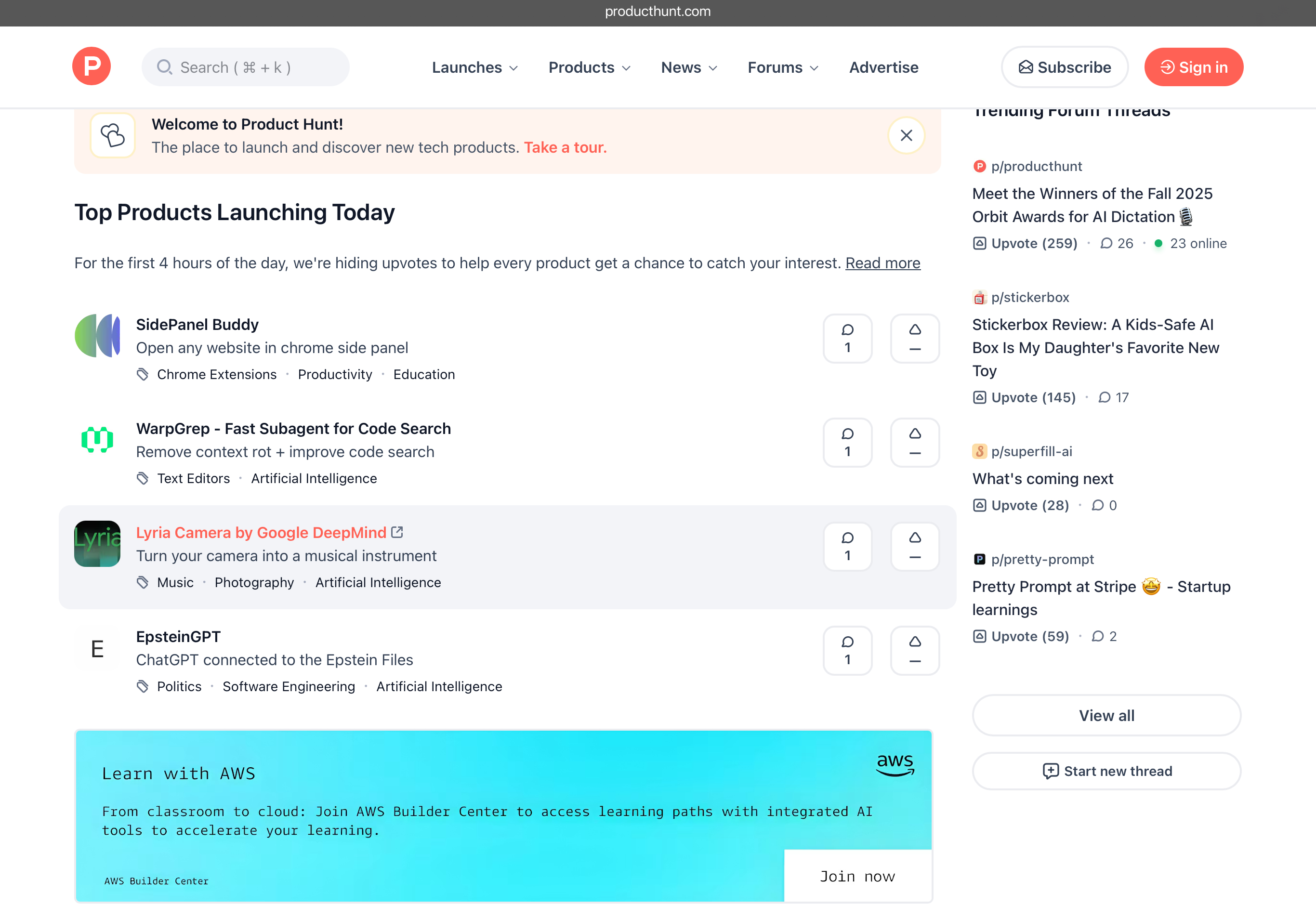Screen dimensions: 1316x918
Task: Click the Sign in button
Action: tap(1193, 67)
